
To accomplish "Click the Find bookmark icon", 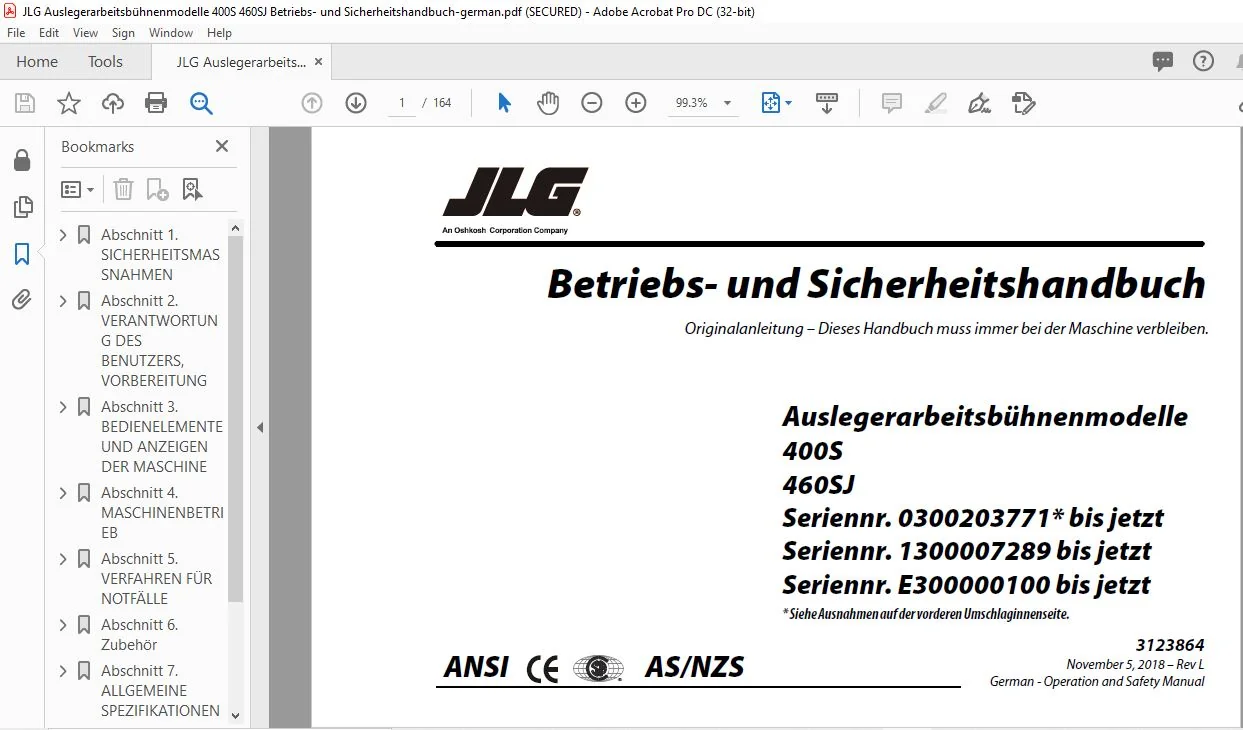I will [192, 189].
